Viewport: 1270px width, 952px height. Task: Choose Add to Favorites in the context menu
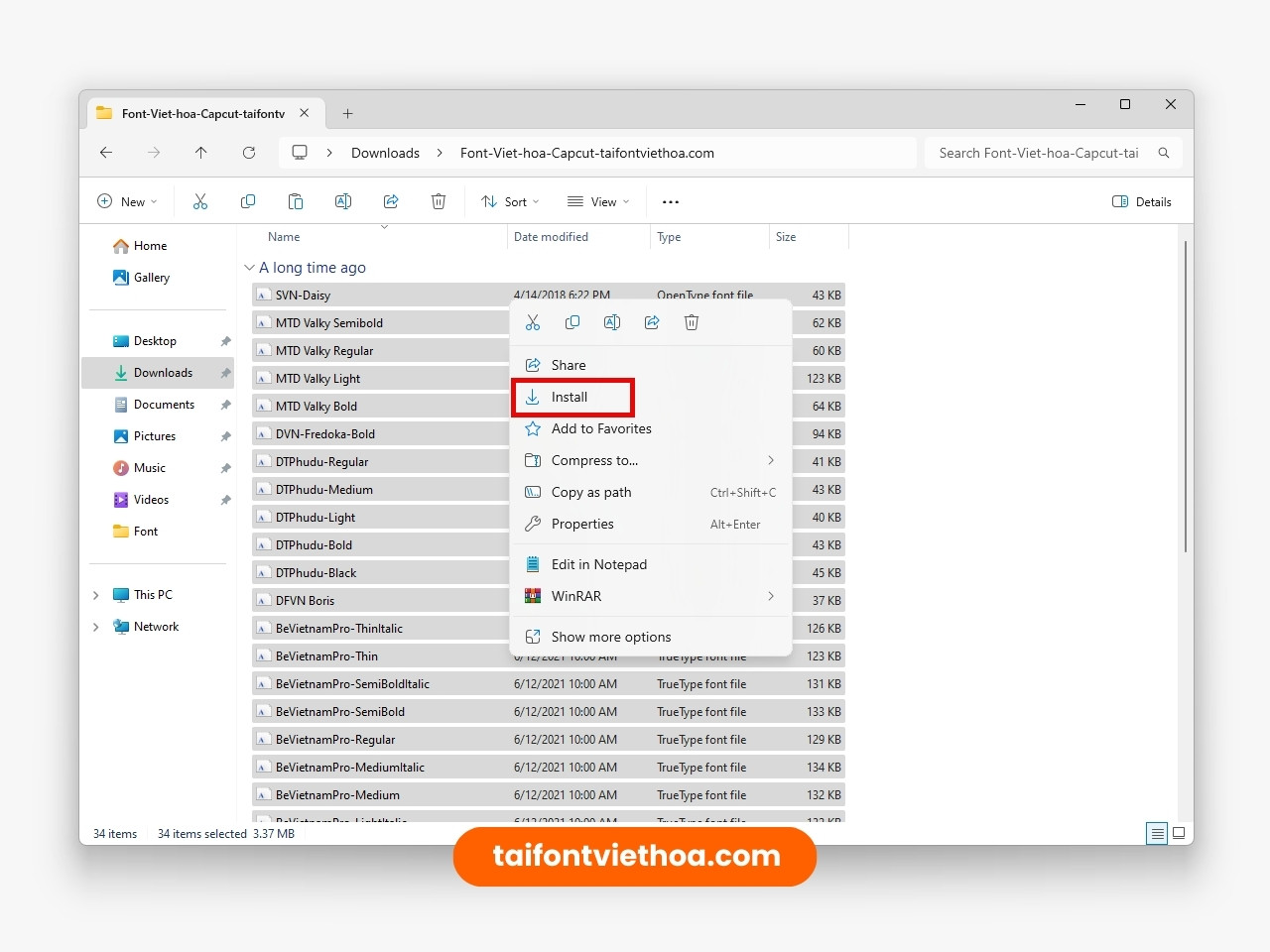(x=651, y=428)
